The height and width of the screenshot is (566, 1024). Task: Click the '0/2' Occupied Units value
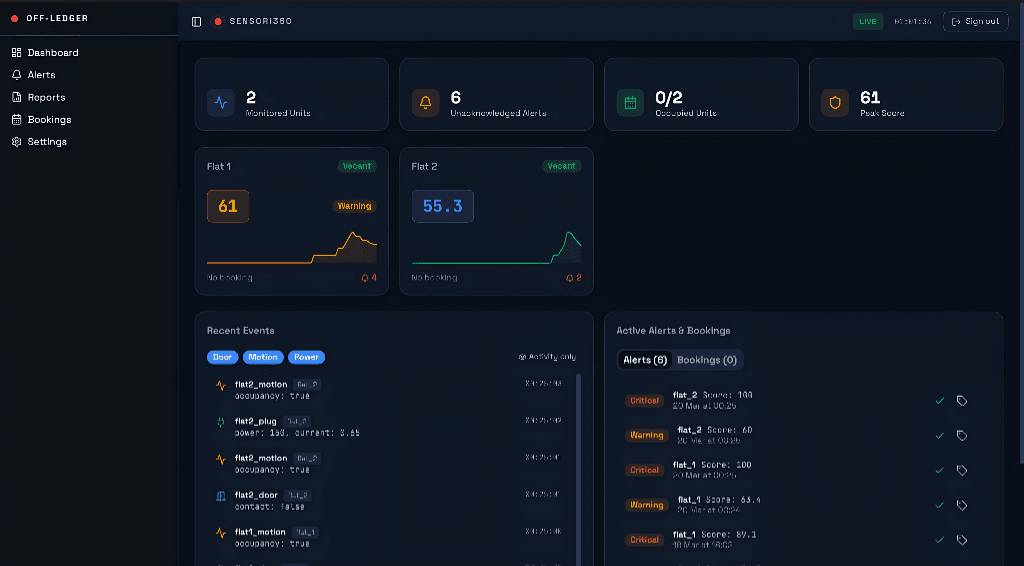(x=669, y=98)
